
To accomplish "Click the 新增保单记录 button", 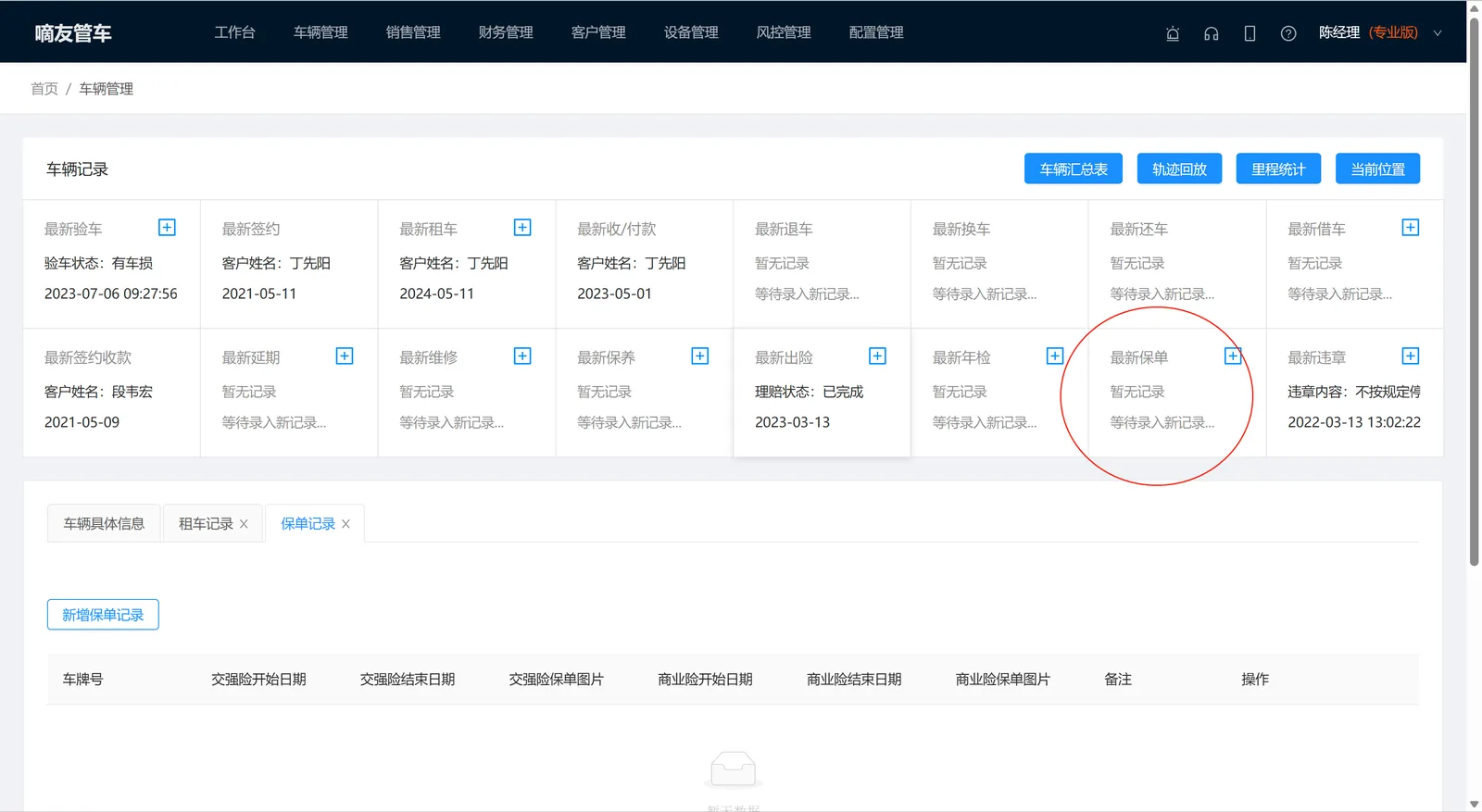I will click(x=103, y=615).
